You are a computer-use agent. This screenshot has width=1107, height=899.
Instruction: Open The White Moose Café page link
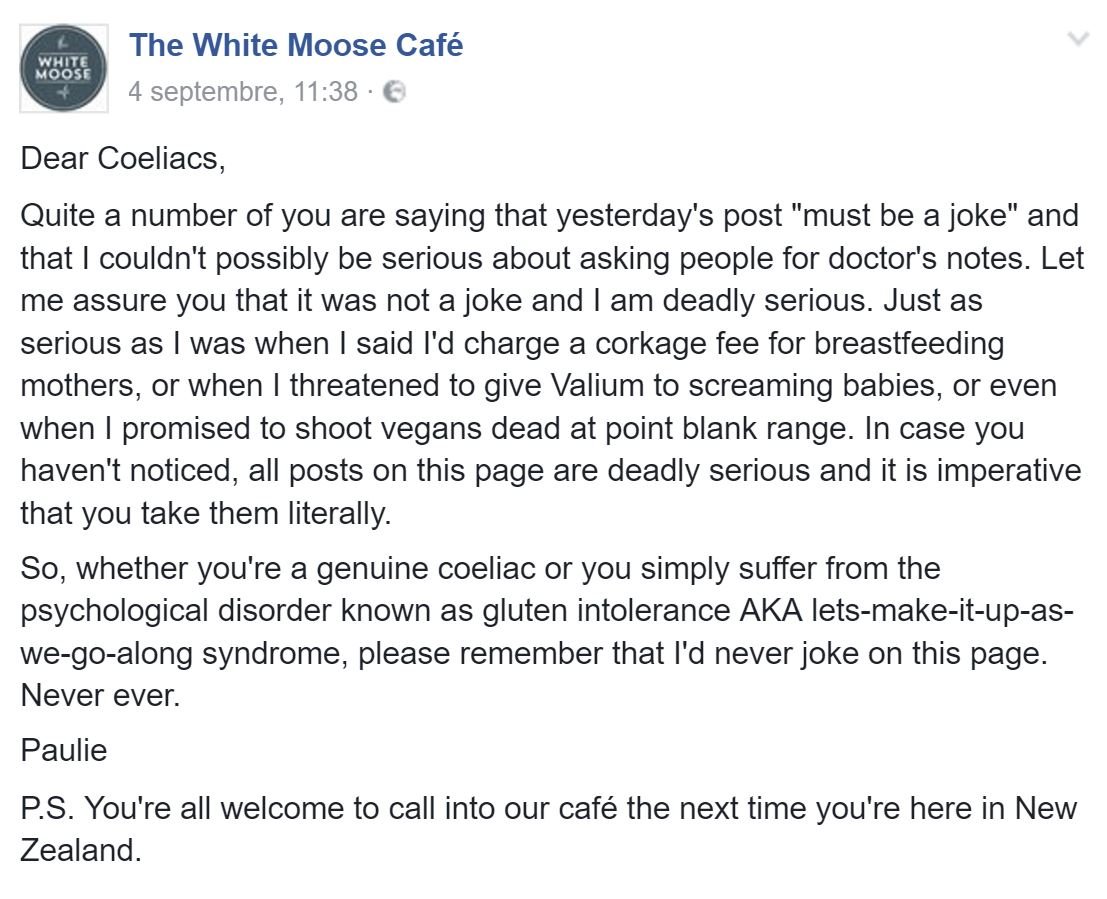pyautogui.click(x=296, y=45)
